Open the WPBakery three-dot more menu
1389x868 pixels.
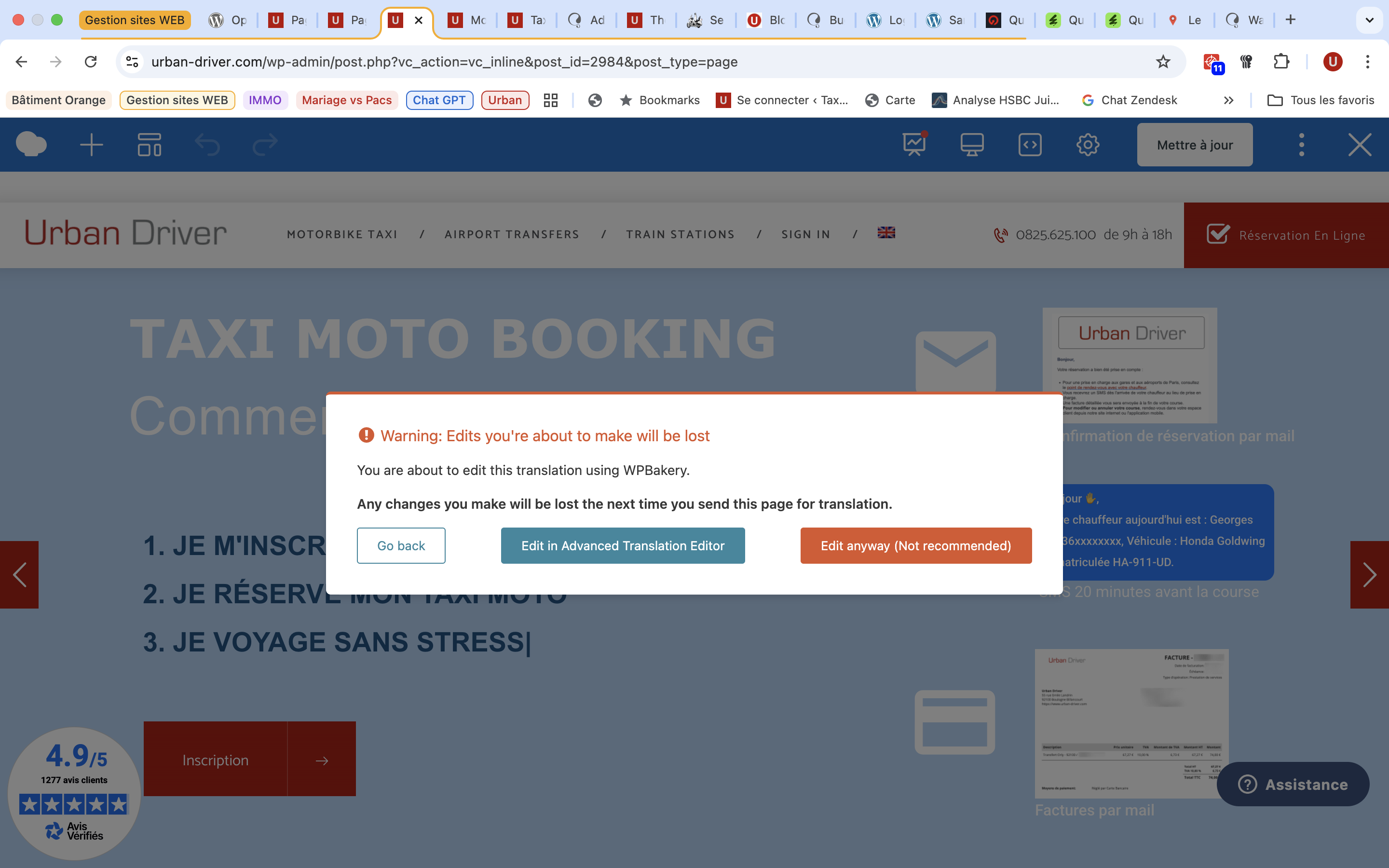[1301, 144]
